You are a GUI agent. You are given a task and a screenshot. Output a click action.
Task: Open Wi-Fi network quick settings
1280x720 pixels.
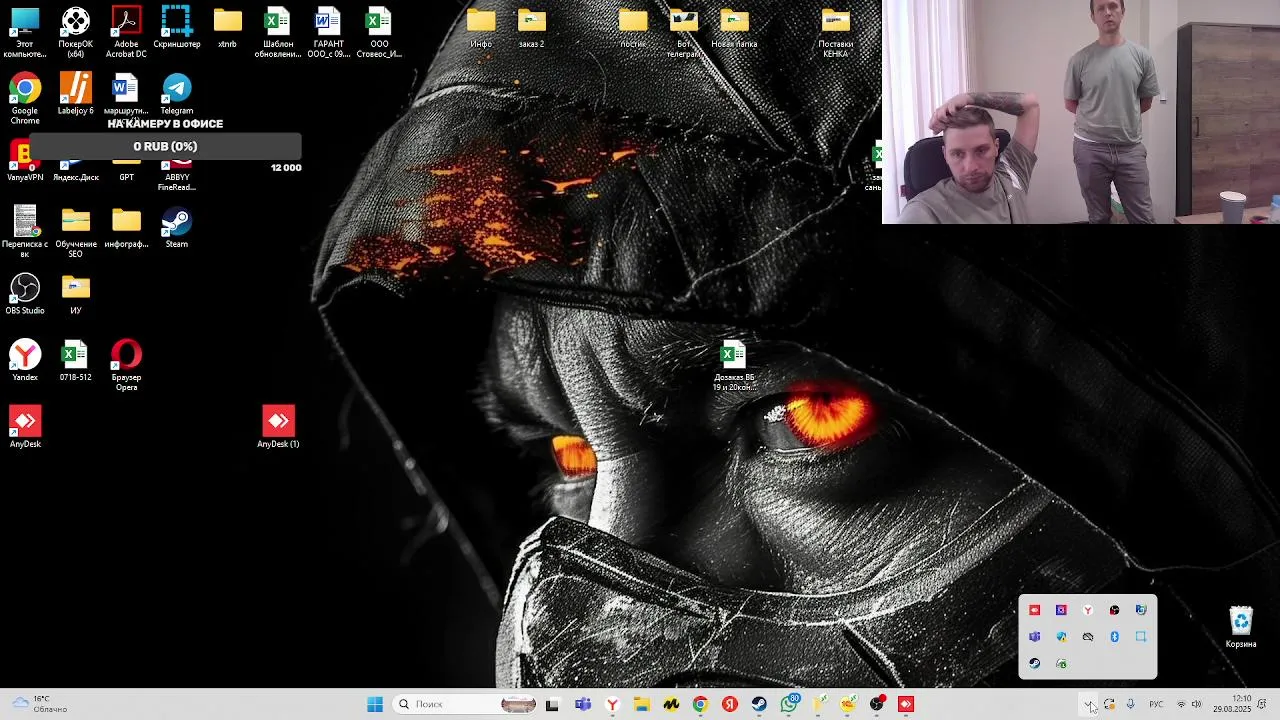pyautogui.click(x=1181, y=704)
